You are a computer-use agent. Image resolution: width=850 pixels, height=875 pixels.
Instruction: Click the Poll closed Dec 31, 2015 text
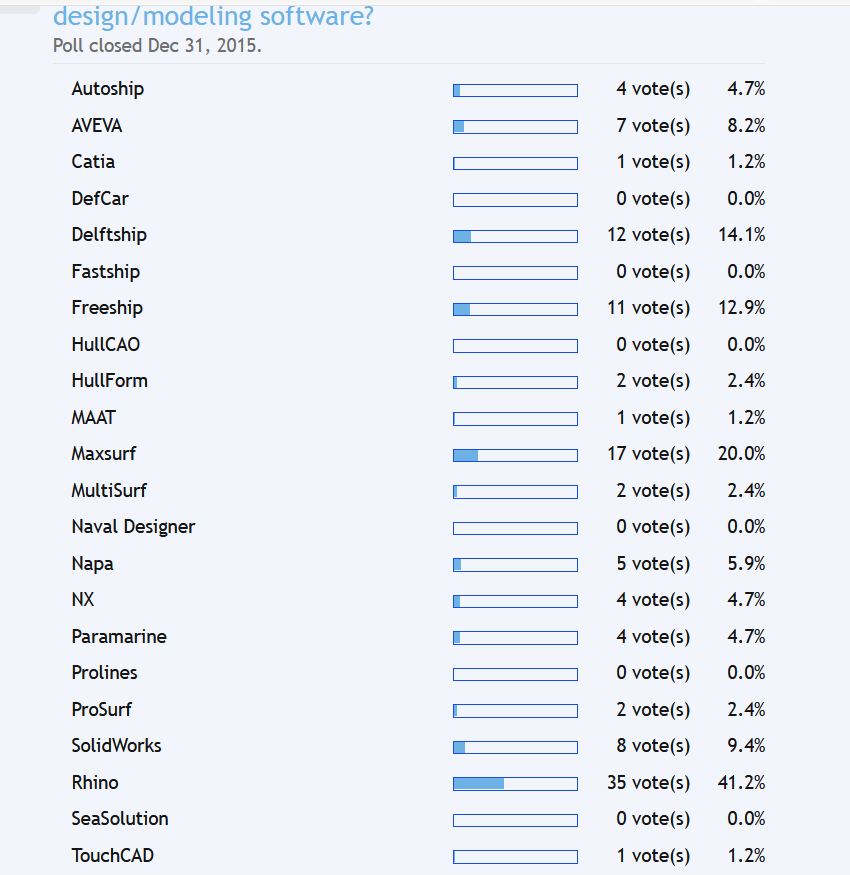point(157,46)
